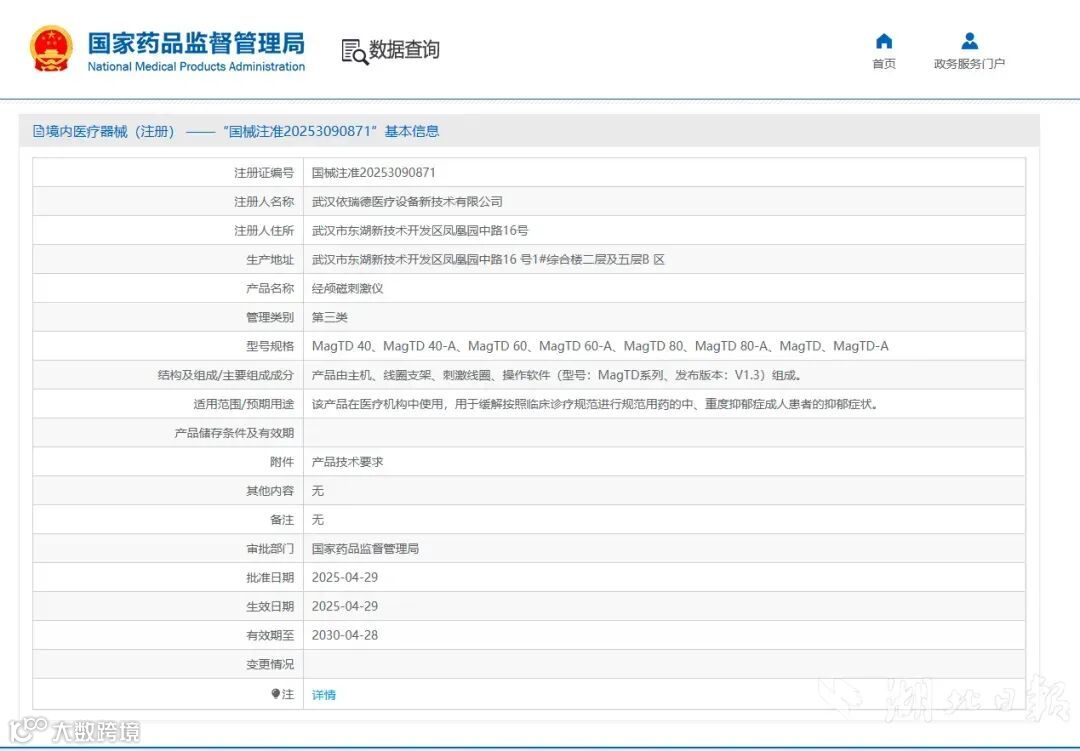Open 政务服务门户 navigation label
The image size is (1080, 751).
(969, 64)
